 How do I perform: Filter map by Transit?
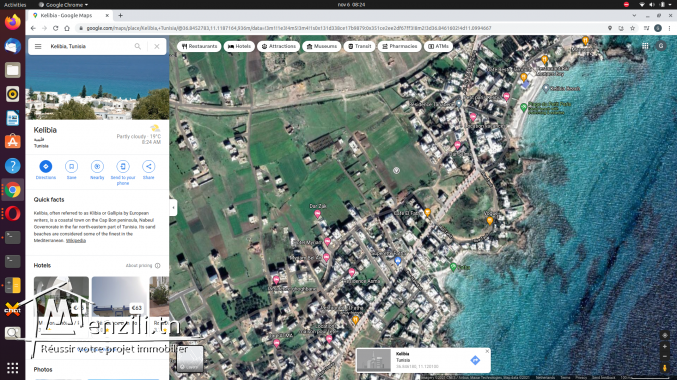360,46
